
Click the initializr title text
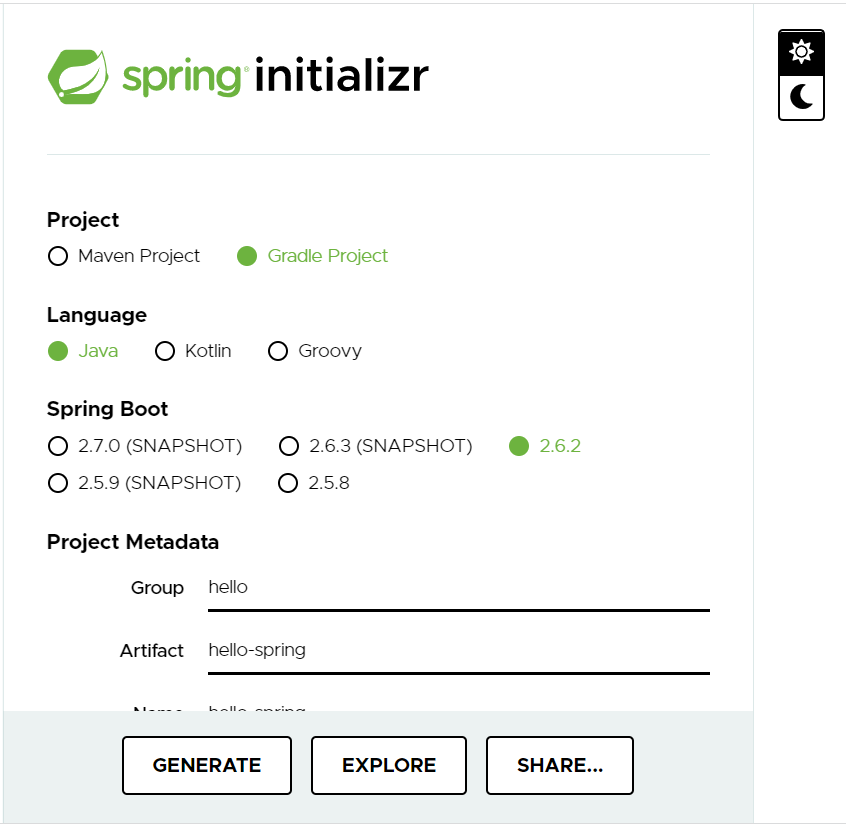click(341, 76)
